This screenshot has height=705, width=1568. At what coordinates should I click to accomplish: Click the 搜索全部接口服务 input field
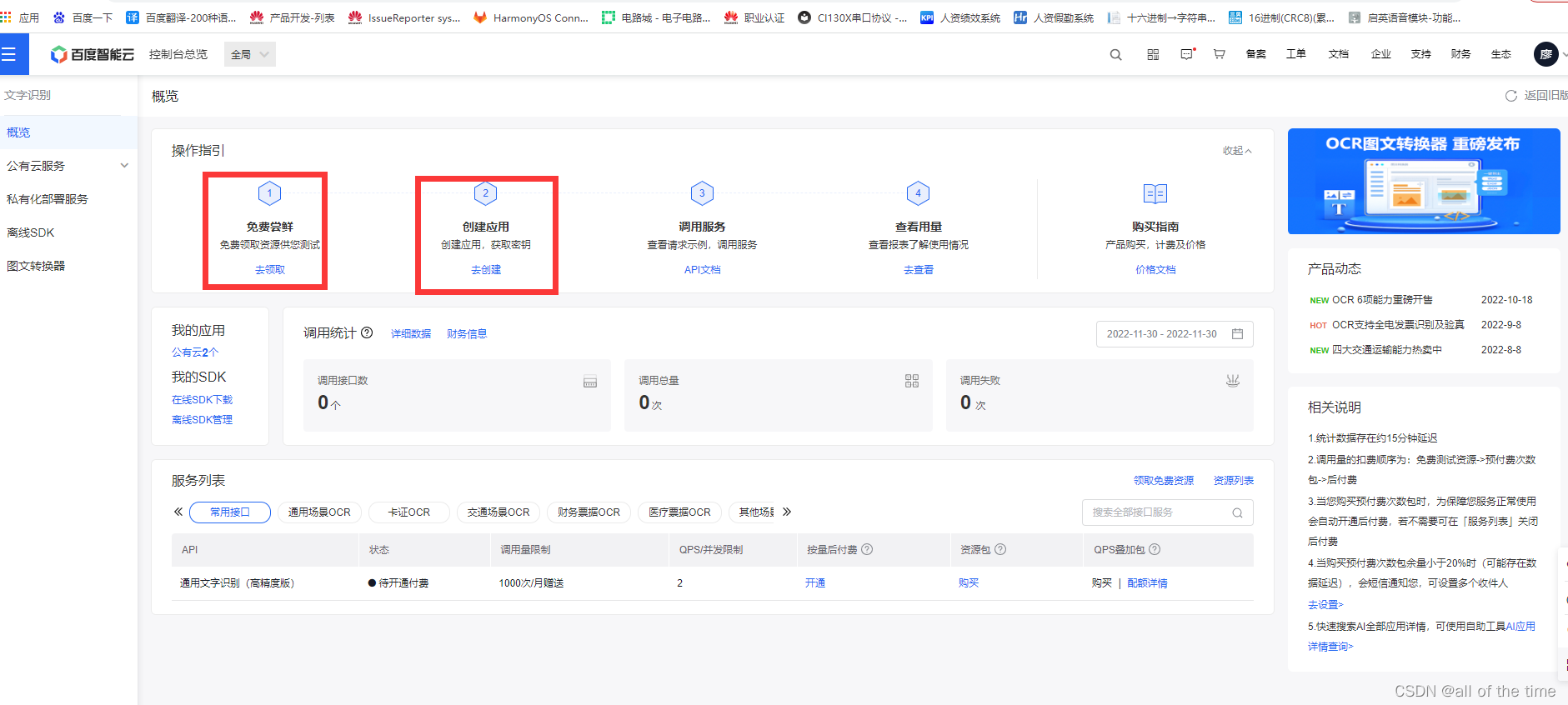[1167, 512]
